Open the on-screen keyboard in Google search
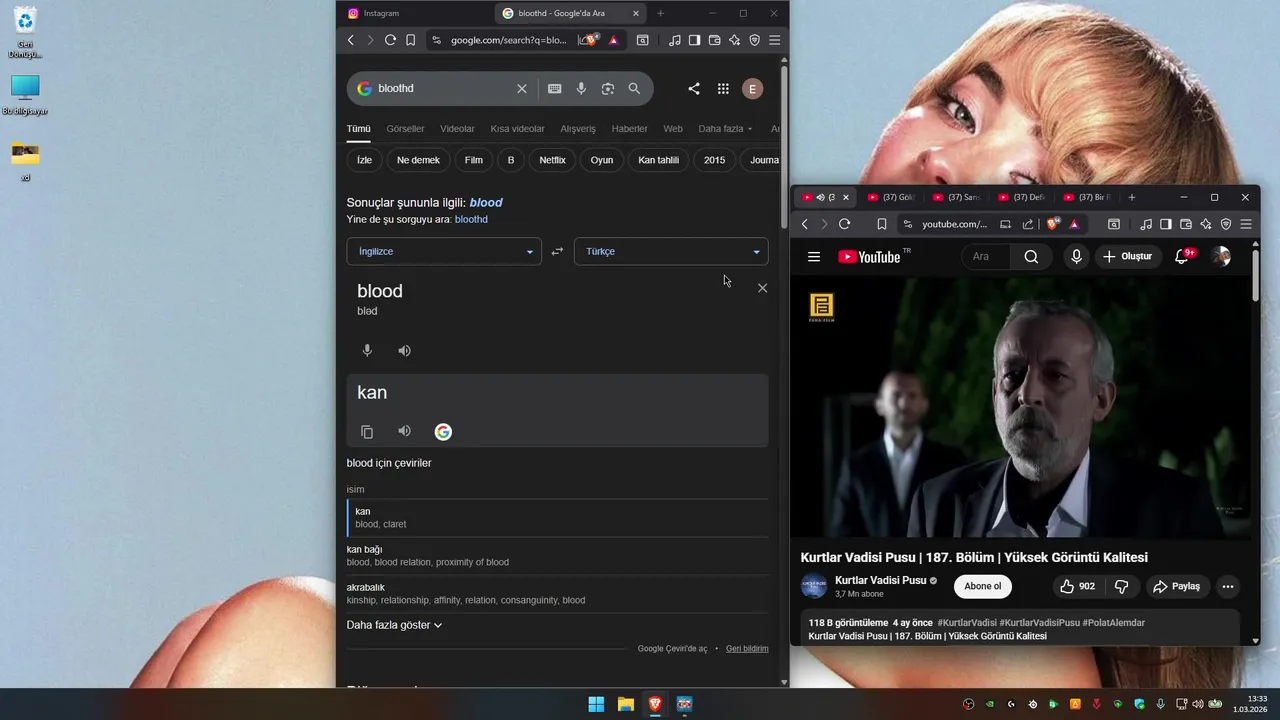 [x=554, y=88]
